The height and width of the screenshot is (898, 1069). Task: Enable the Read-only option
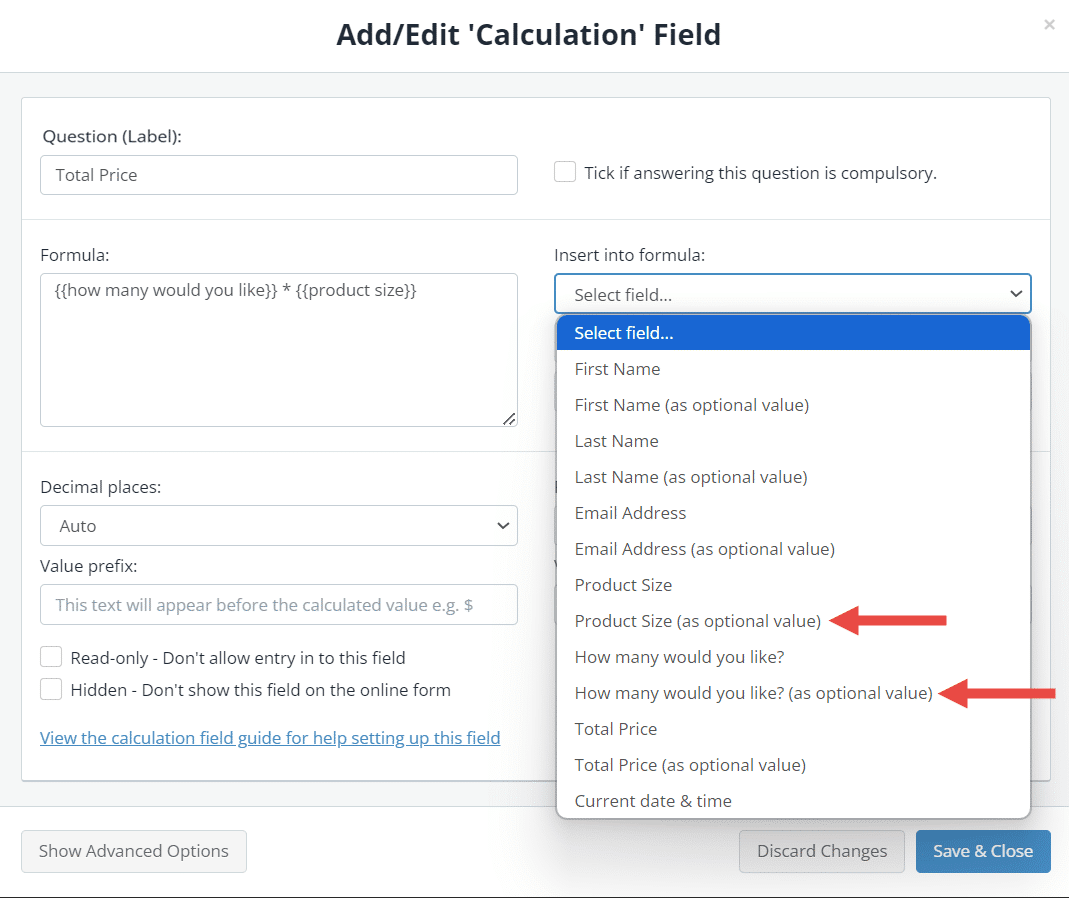51,657
